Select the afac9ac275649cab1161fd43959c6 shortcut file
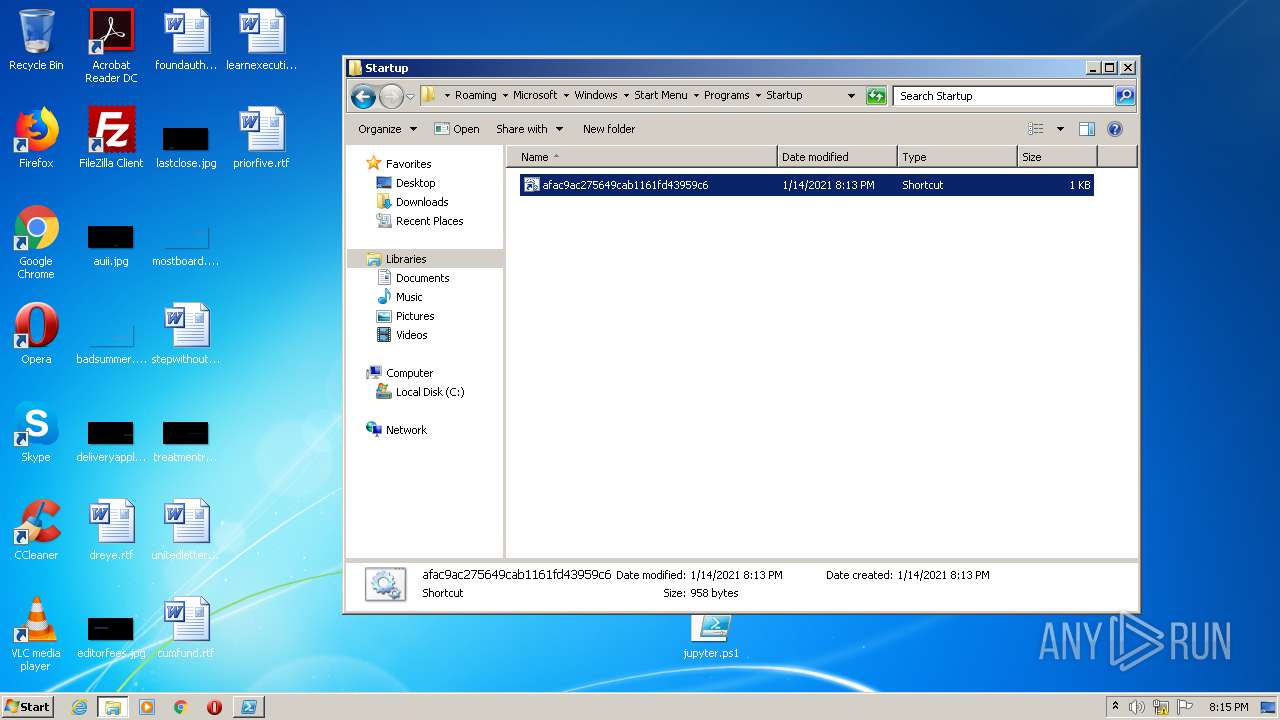The height and width of the screenshot is (720, 1280). [806, 185]
